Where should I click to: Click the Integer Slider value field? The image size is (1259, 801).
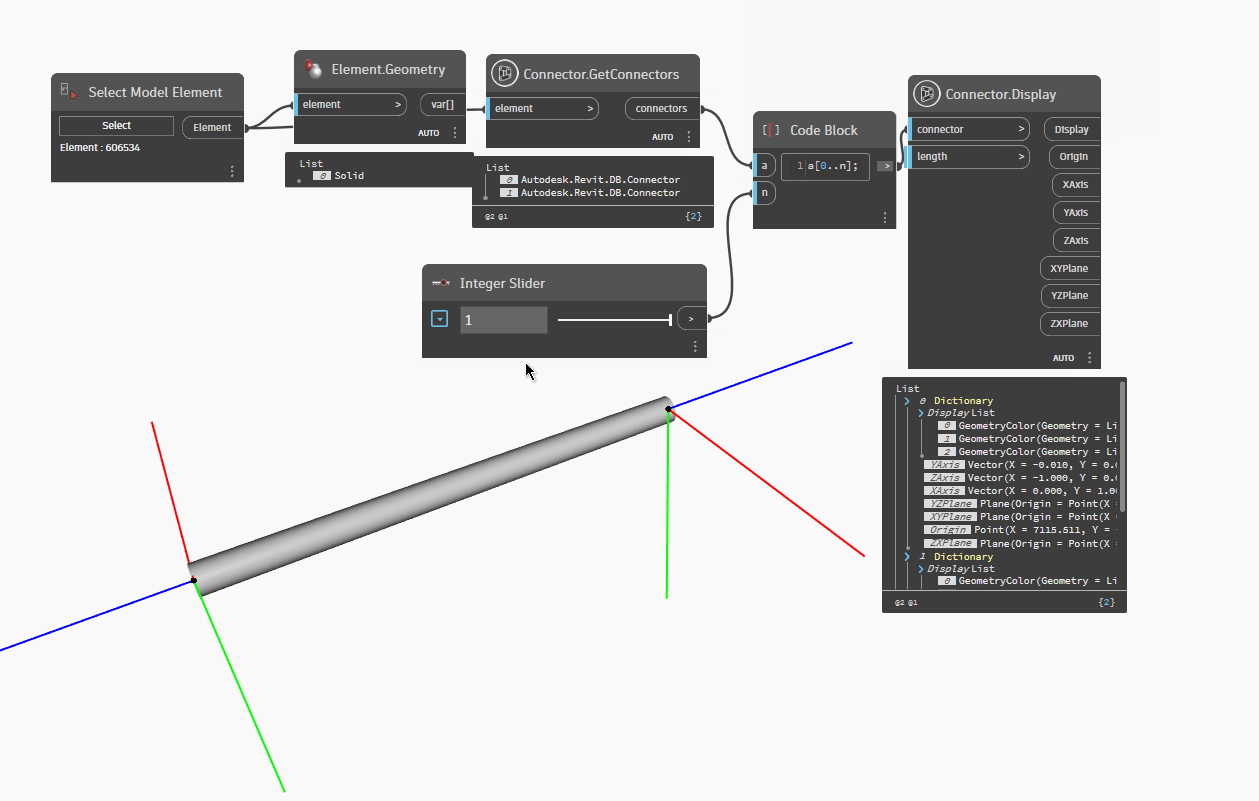(x=504, y=320)
